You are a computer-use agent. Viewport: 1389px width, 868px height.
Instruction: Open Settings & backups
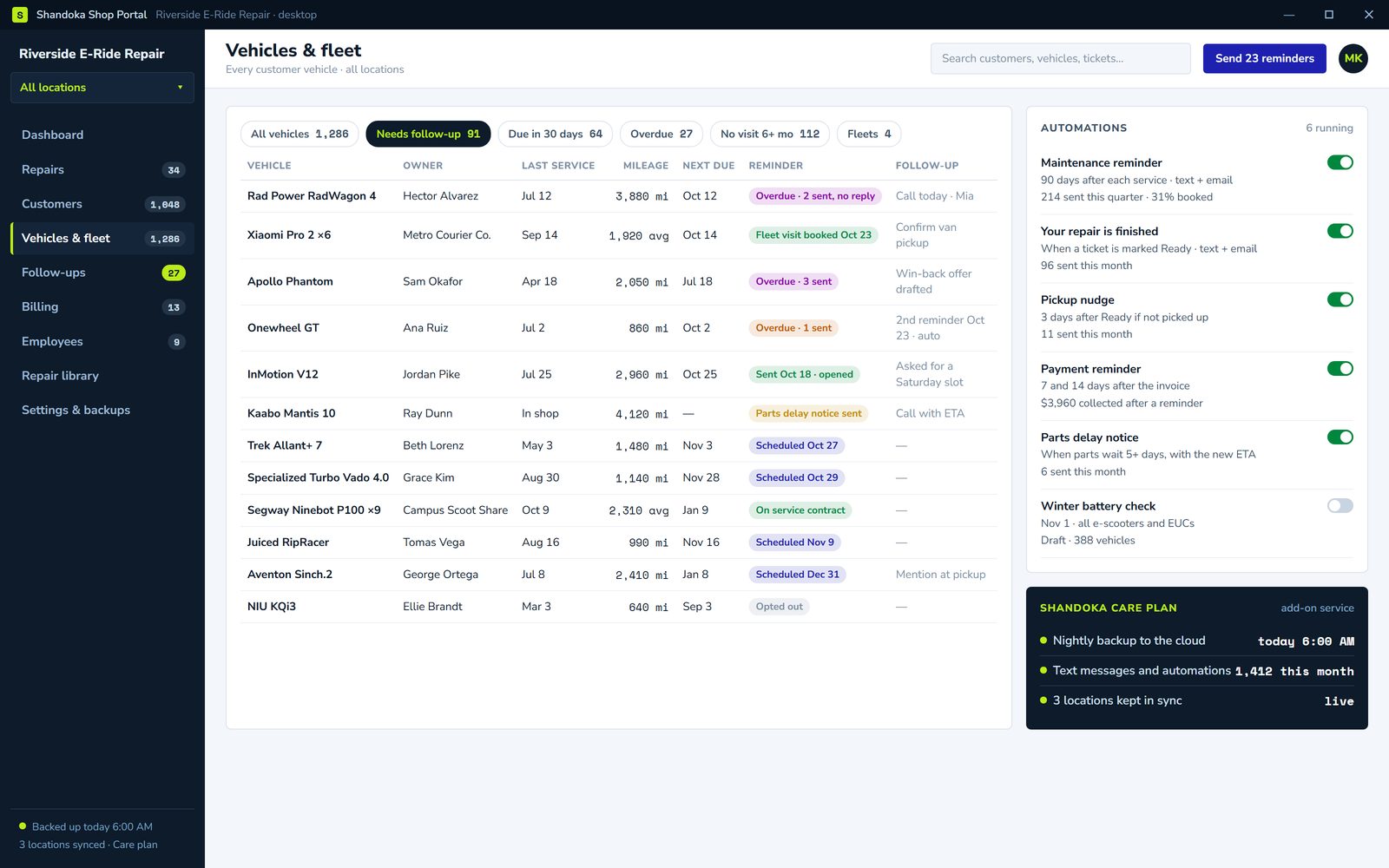(x=102, y=410)
